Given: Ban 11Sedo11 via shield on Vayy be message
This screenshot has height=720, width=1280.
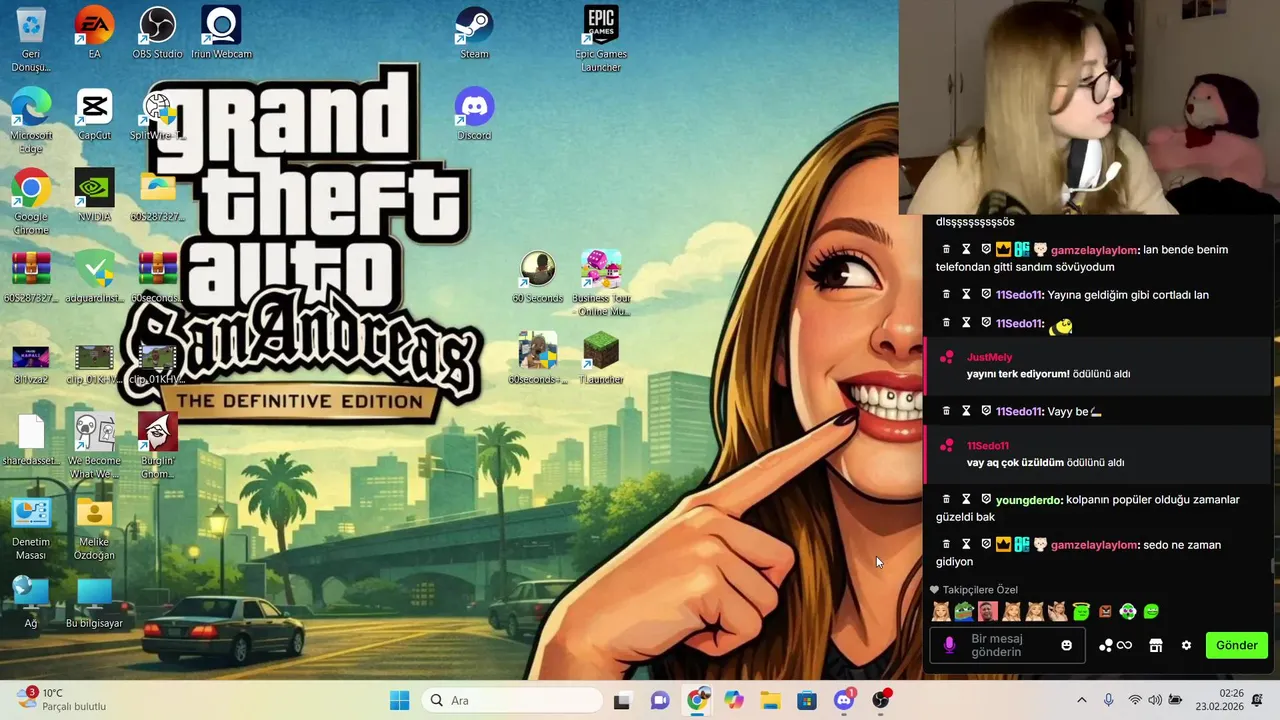Looking at the screenshot, I should pos(986,411).
